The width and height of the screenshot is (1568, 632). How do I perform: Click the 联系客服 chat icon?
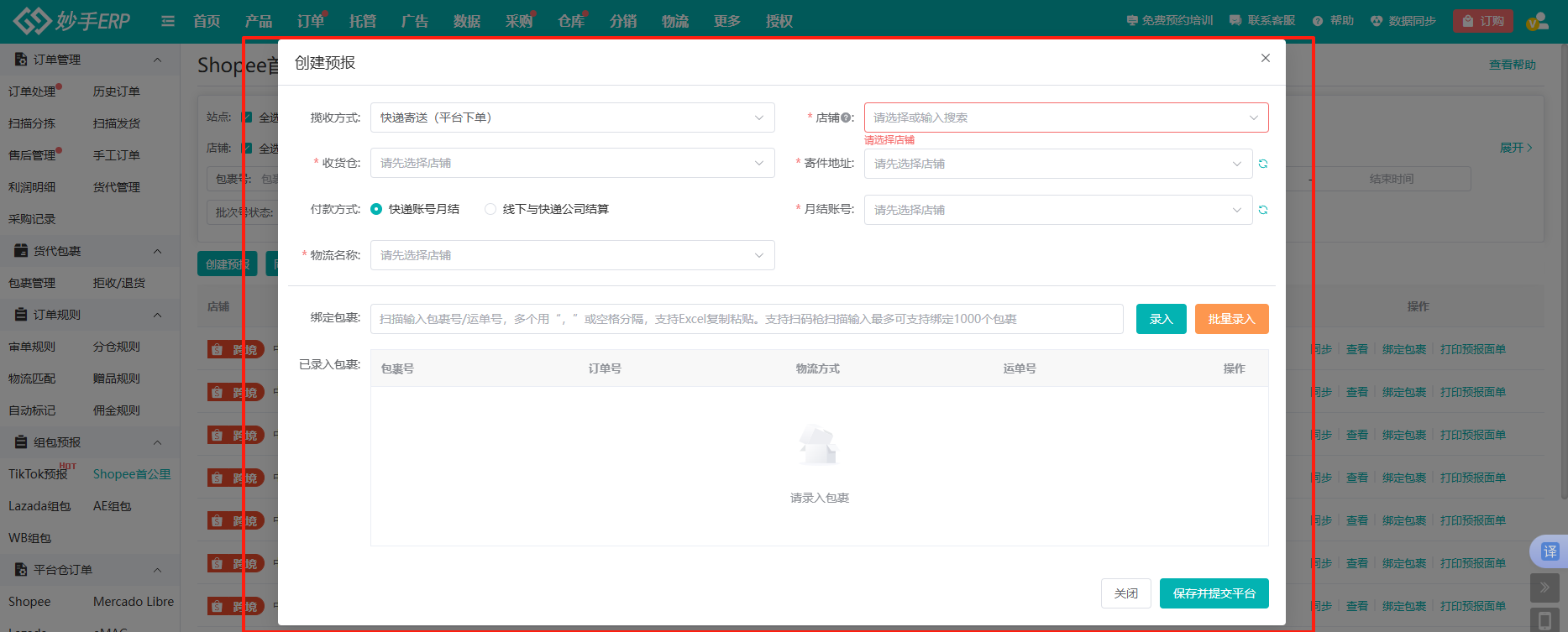point(1235,21)
